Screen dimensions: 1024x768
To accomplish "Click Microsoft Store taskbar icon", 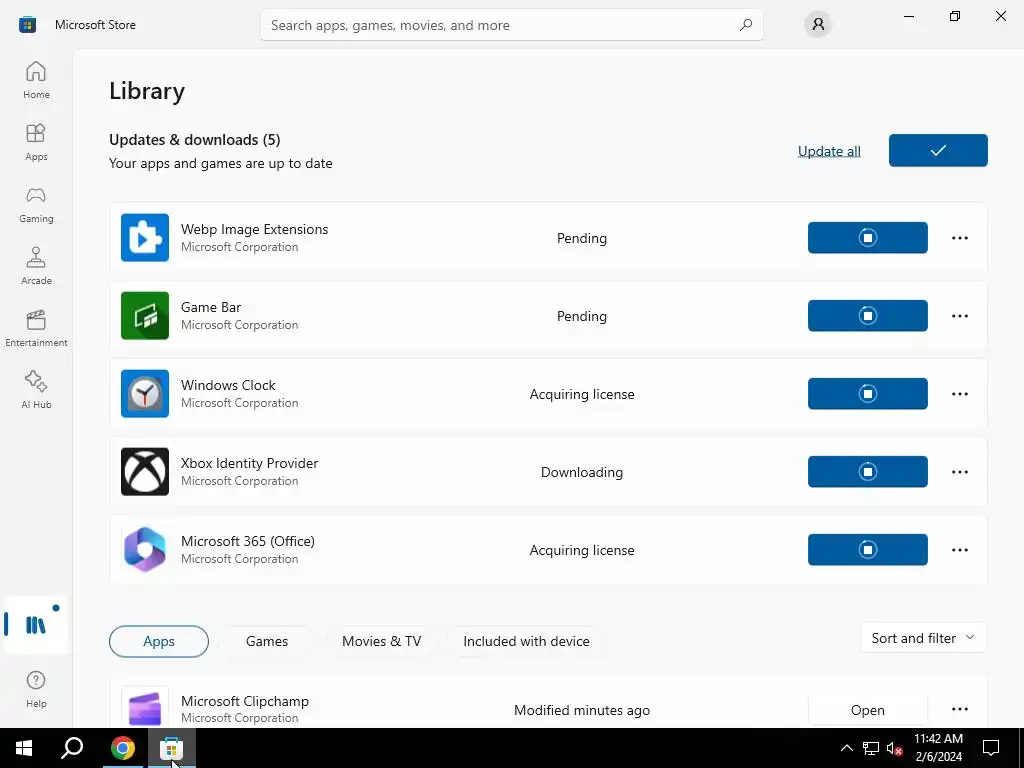I will coord(171,748).
